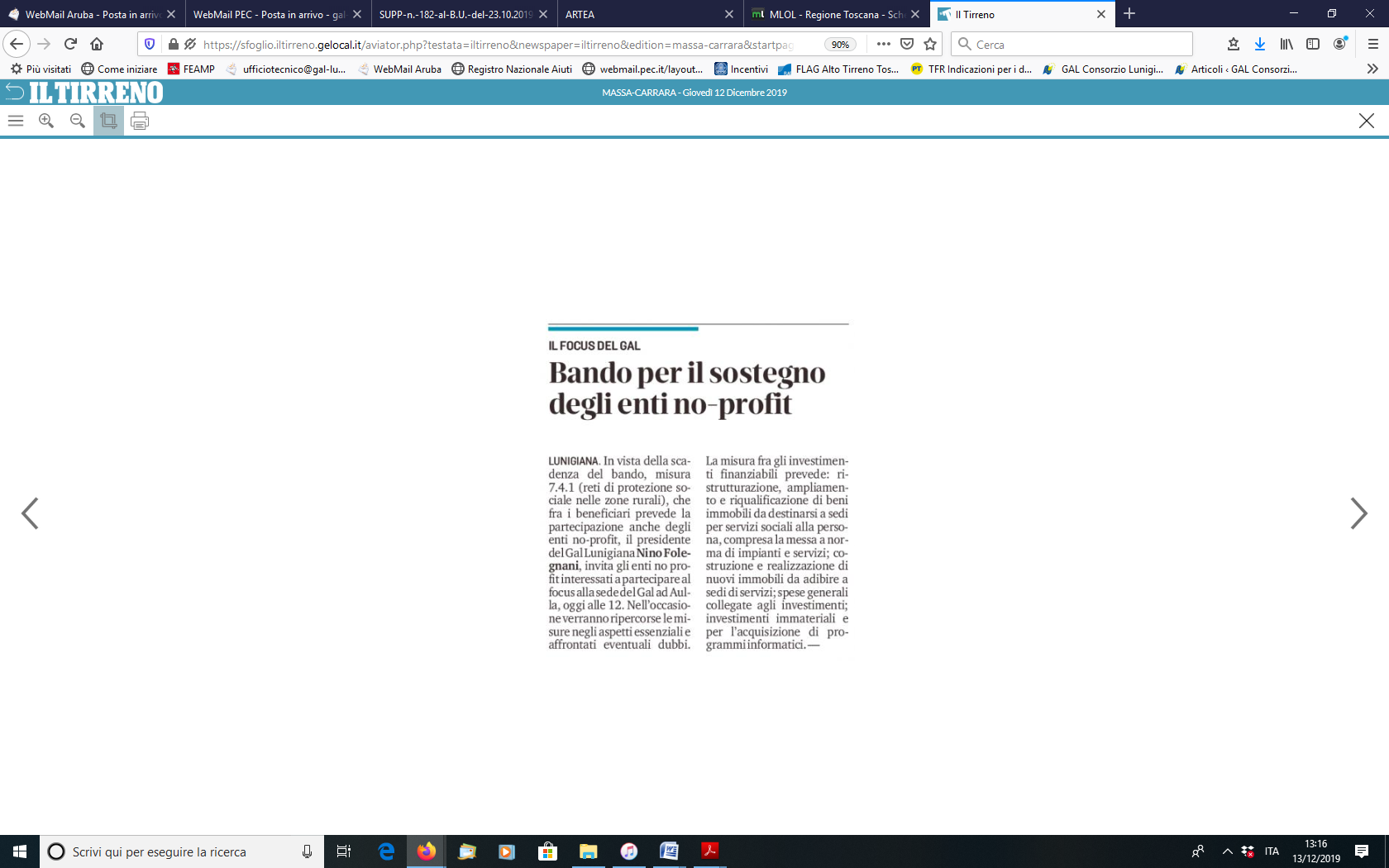Bookmark this page with star
Image resolution: width=1389 pixels, height=868 pixels.
click(930, 44)
